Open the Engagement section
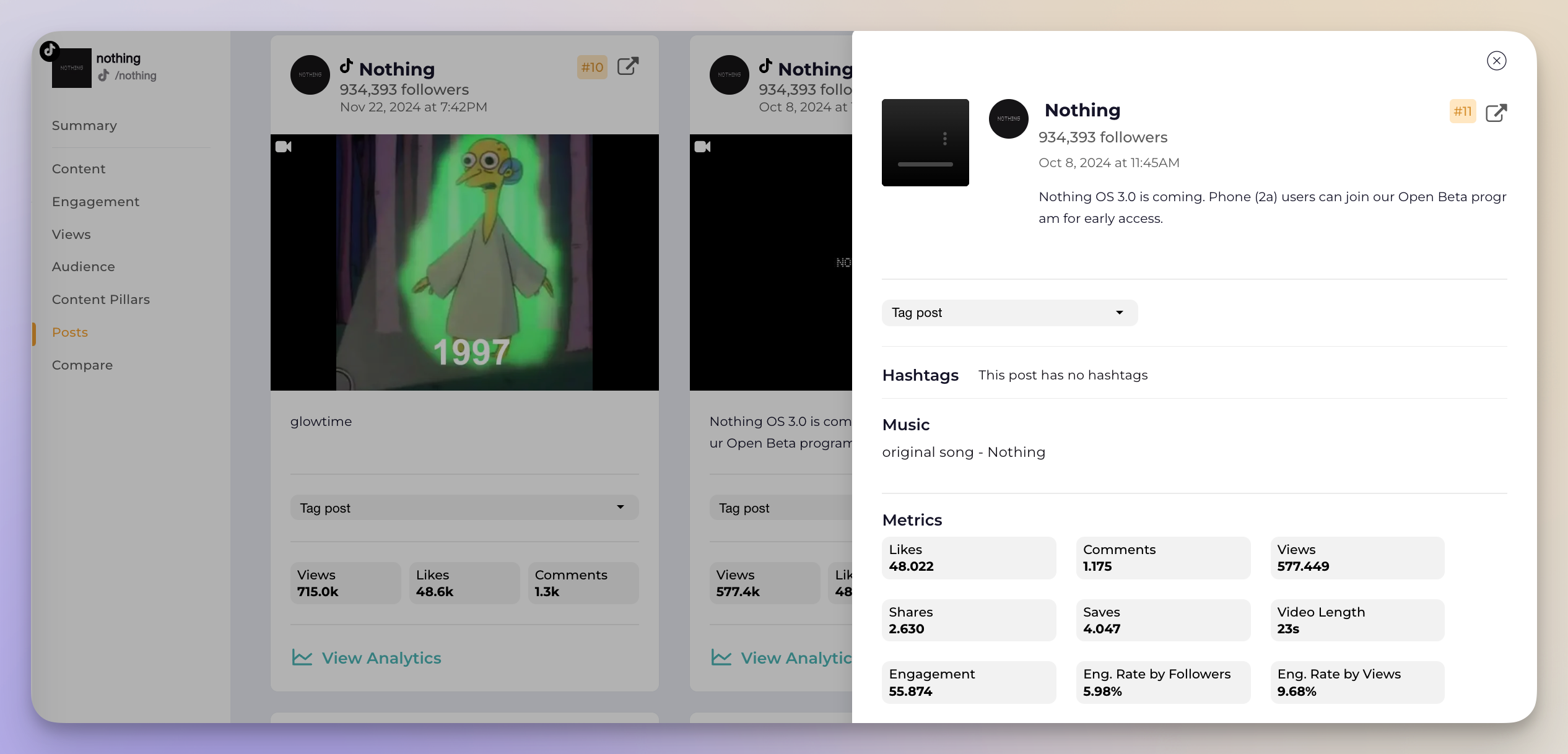This screenshot has width=1568, height=754. click(x=95, y=202)
